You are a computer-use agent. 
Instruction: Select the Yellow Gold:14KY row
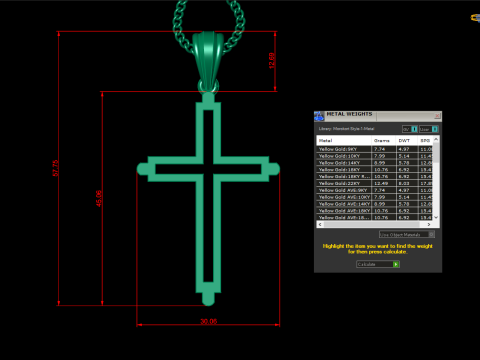375,163
